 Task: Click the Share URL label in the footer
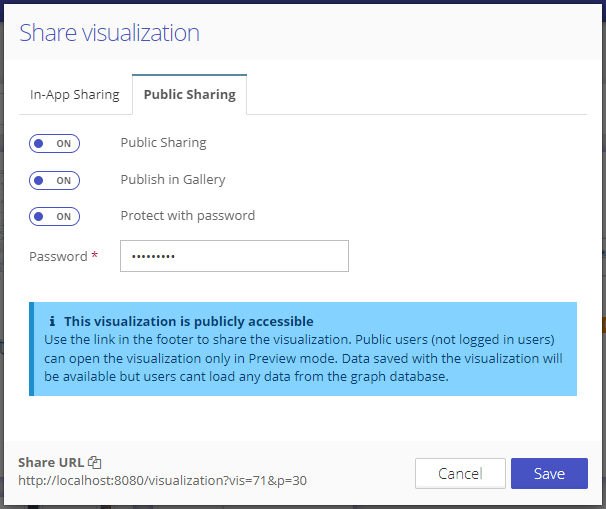[x=50, y=462]
